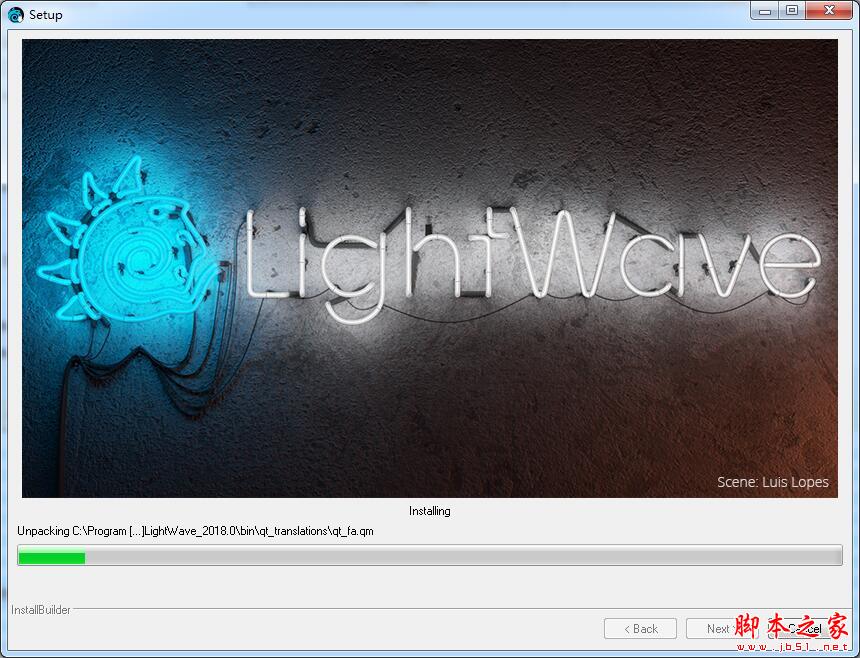
Task: Click the 'Unpacking C:\Program' status text
Action: pos(195,531)
